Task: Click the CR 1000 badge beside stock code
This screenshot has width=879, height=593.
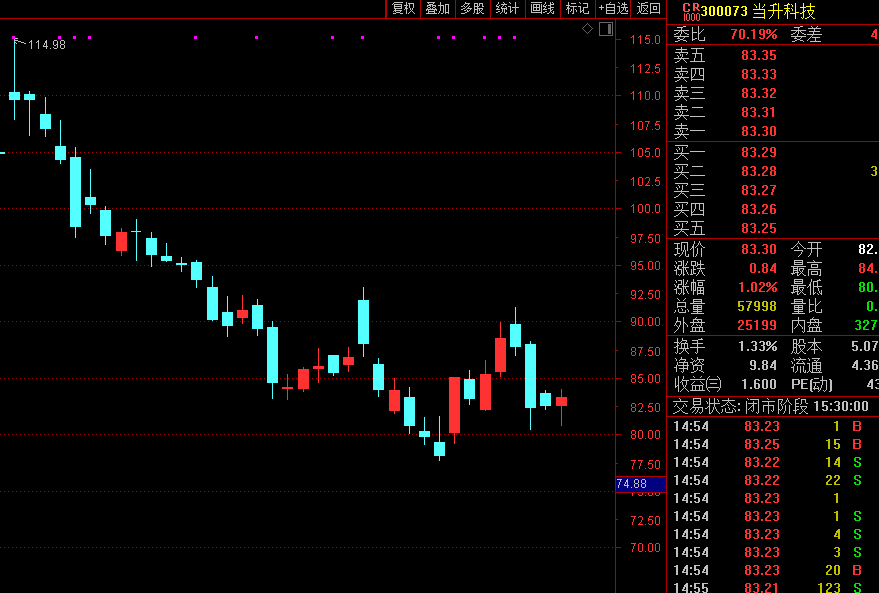Action: click(689, 11)
